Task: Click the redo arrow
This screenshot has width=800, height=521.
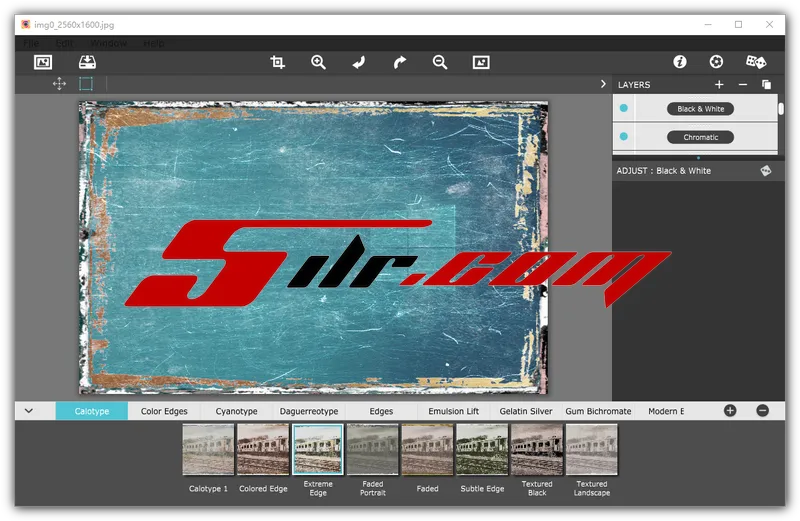Action: 399,62
